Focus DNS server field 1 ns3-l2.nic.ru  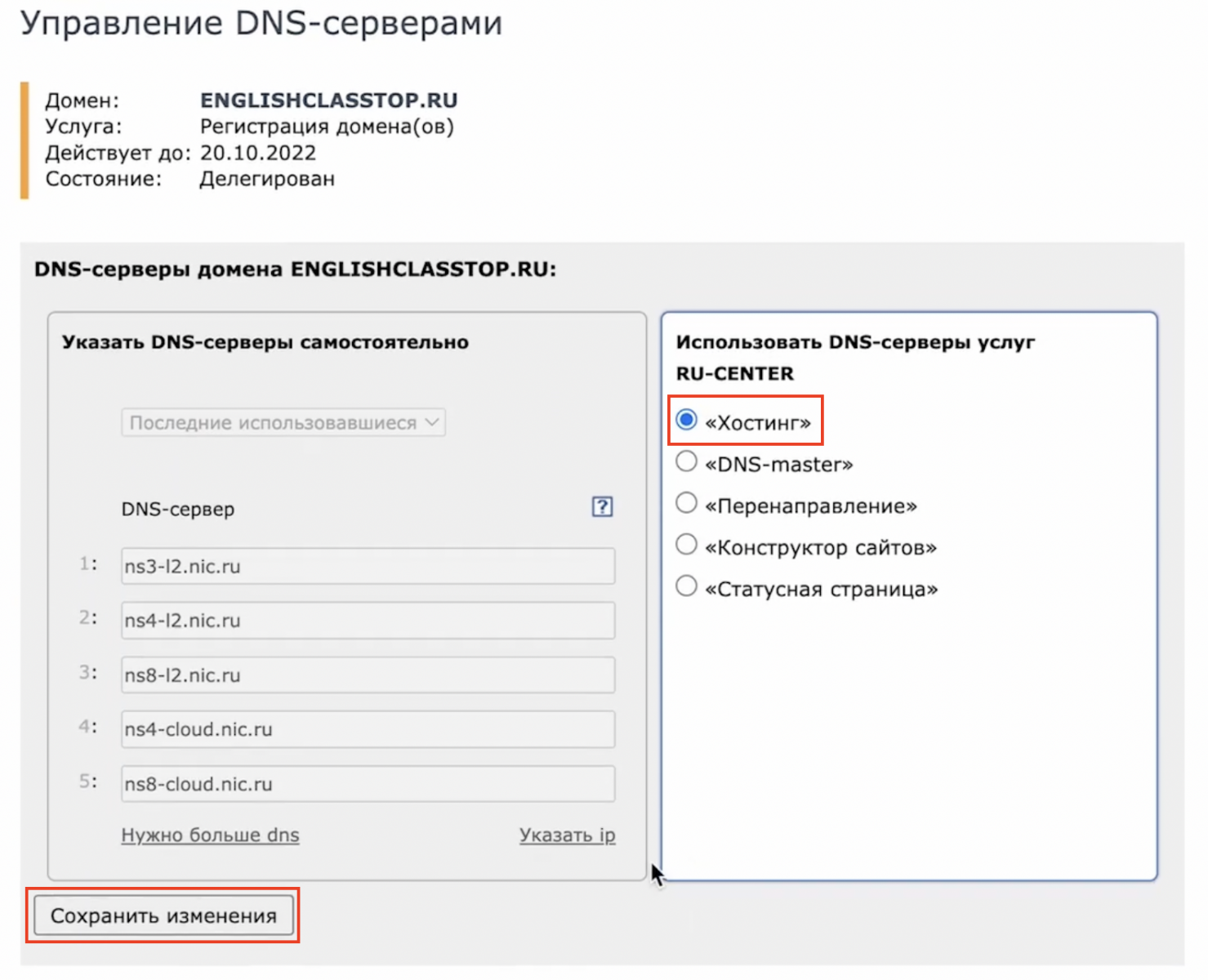point(368,567)
